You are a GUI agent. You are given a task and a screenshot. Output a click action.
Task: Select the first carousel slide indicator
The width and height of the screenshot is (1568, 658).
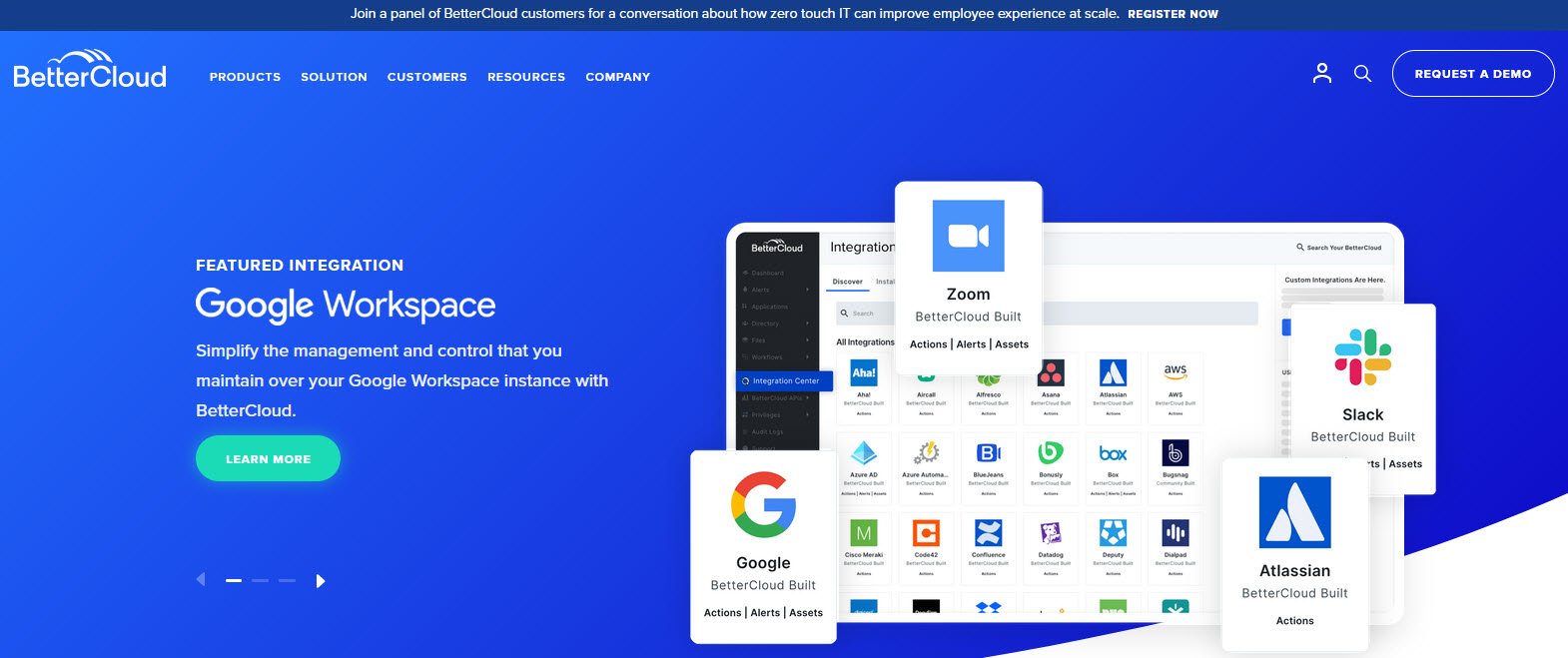tap(234, 580)
